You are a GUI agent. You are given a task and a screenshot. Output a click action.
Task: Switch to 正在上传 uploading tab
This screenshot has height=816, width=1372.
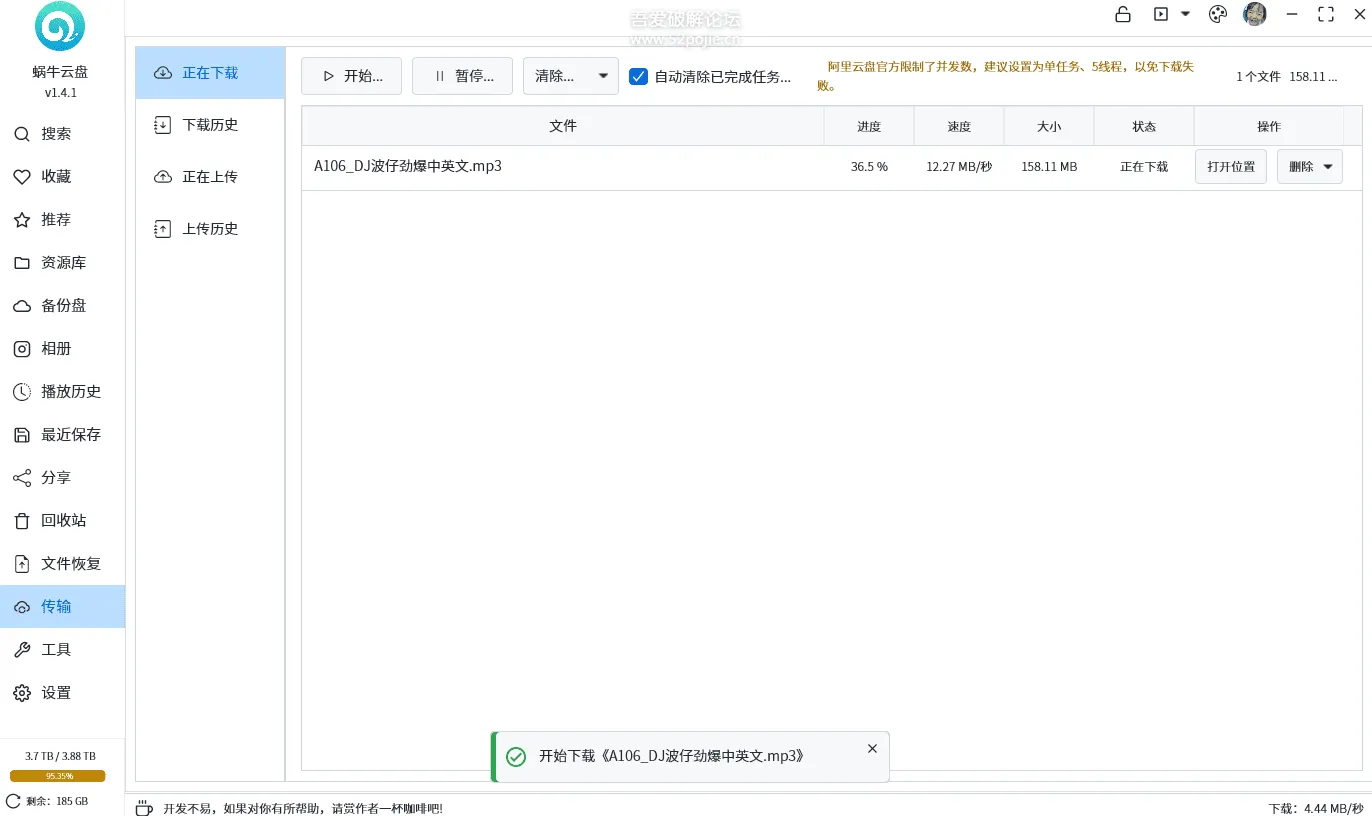(x=210, y=177)
